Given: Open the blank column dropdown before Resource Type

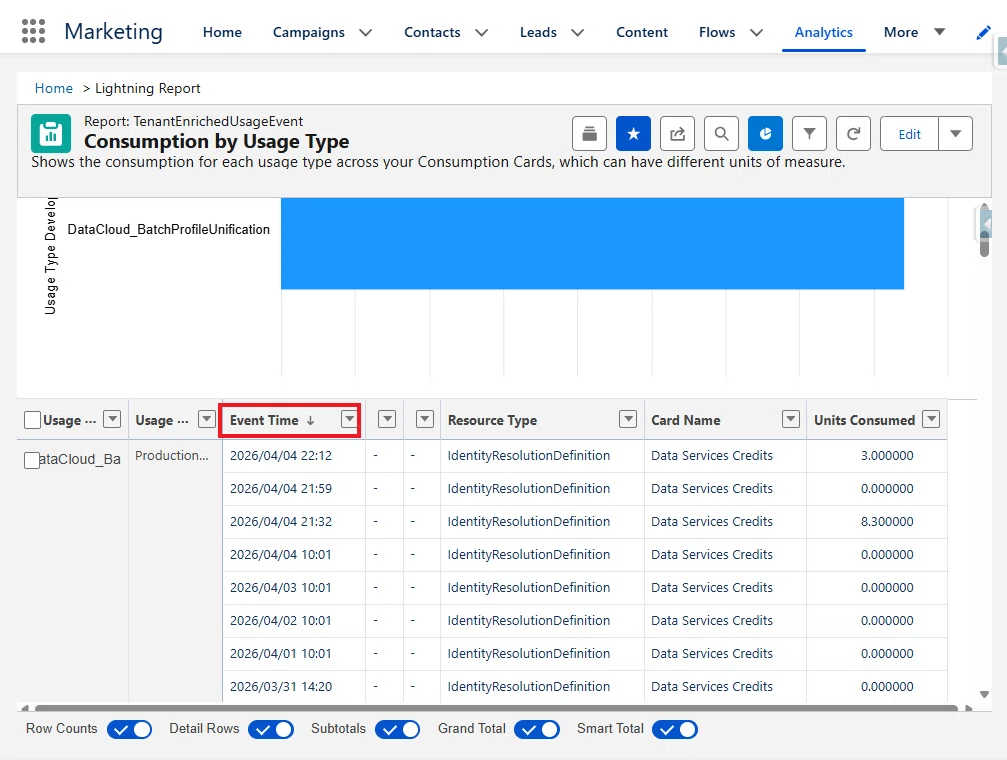Looking at the screenshot, I should (425, 420).
